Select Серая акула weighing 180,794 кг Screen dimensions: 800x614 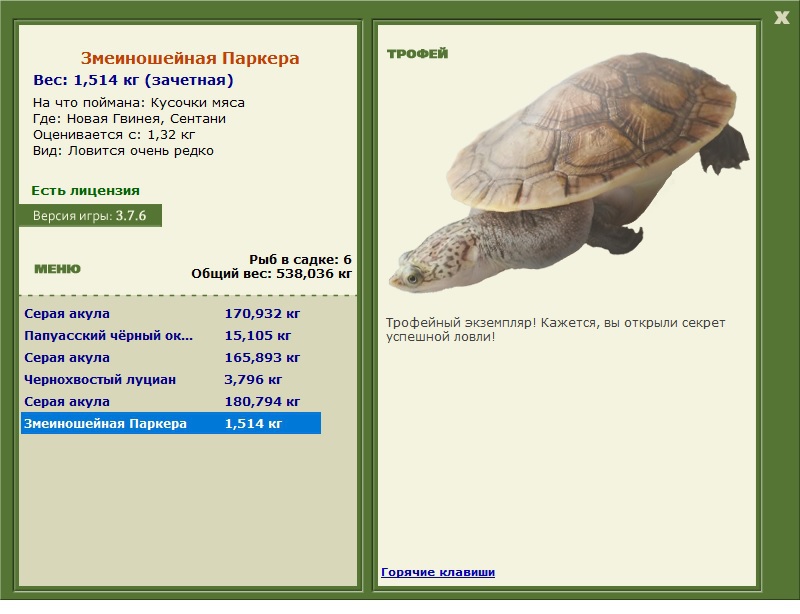pyautogui.click(x=171, y=401)
